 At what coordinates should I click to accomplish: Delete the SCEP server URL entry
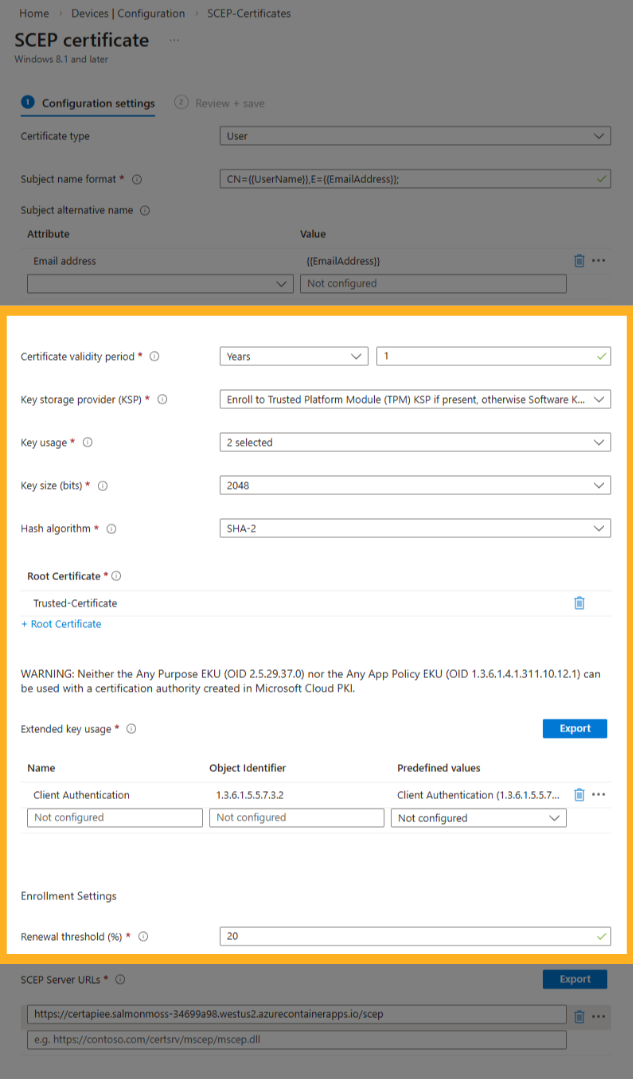579,1015
